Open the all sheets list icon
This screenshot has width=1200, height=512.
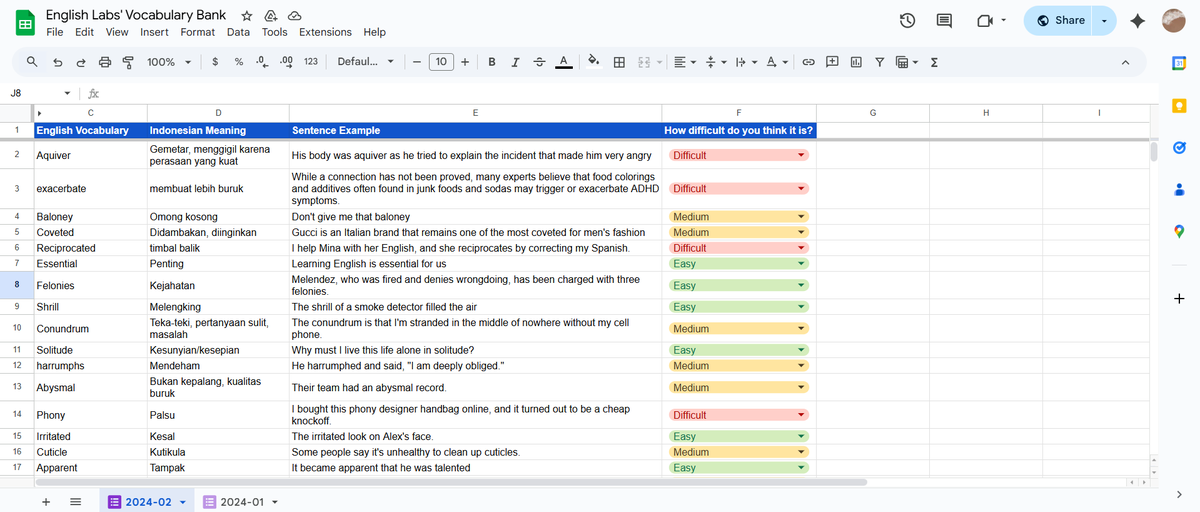click(x=75, y=501)
